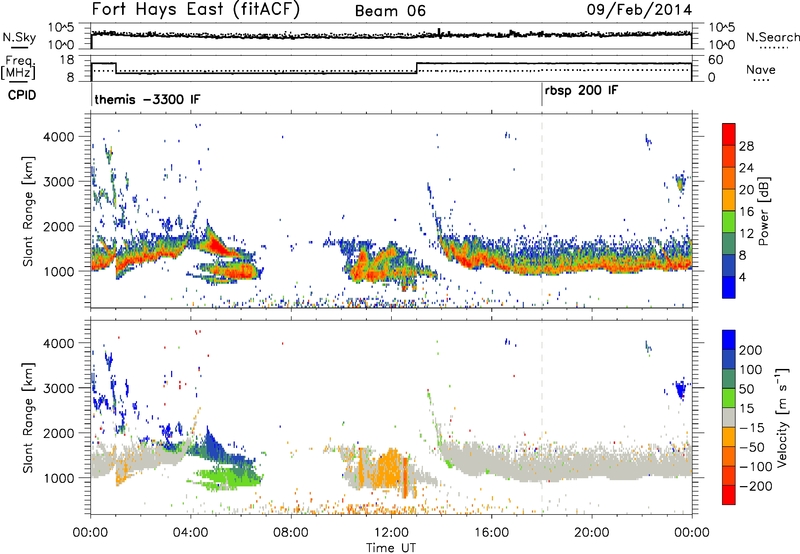Viewport: 800px width, 554px height.
Task: Click the 'Time UT' axis title
Action: pos(391,548)
